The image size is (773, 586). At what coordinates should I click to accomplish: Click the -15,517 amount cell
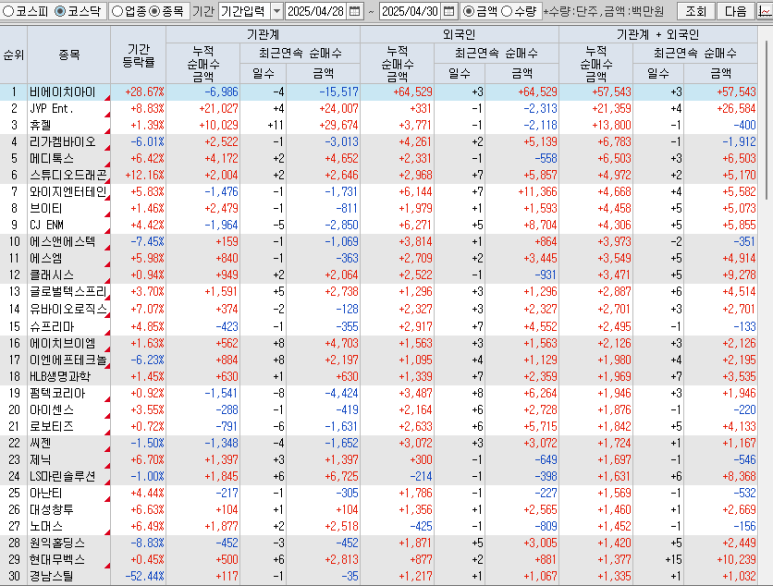323,92
